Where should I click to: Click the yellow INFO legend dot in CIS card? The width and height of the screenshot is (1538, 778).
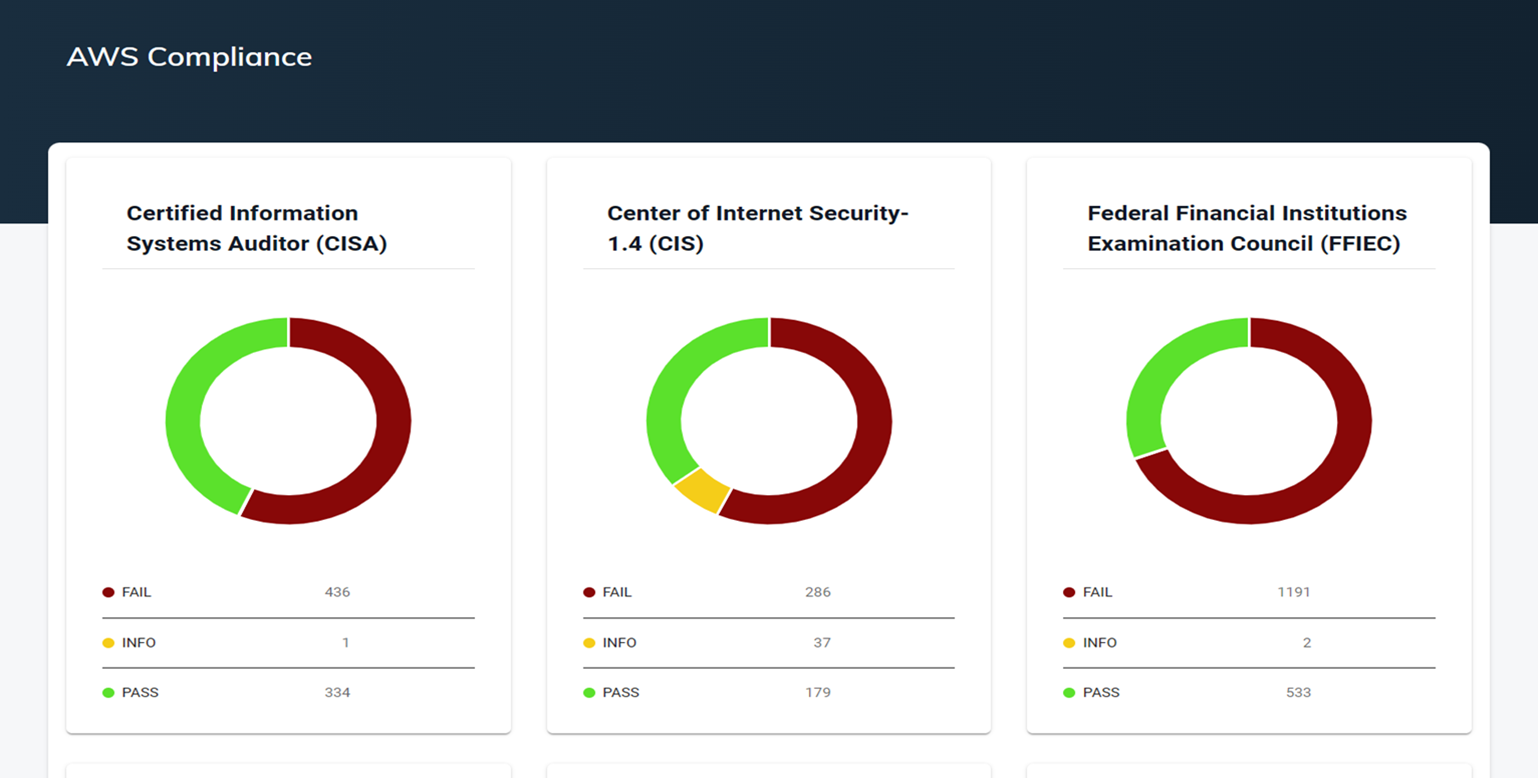[x=589, y=642]
